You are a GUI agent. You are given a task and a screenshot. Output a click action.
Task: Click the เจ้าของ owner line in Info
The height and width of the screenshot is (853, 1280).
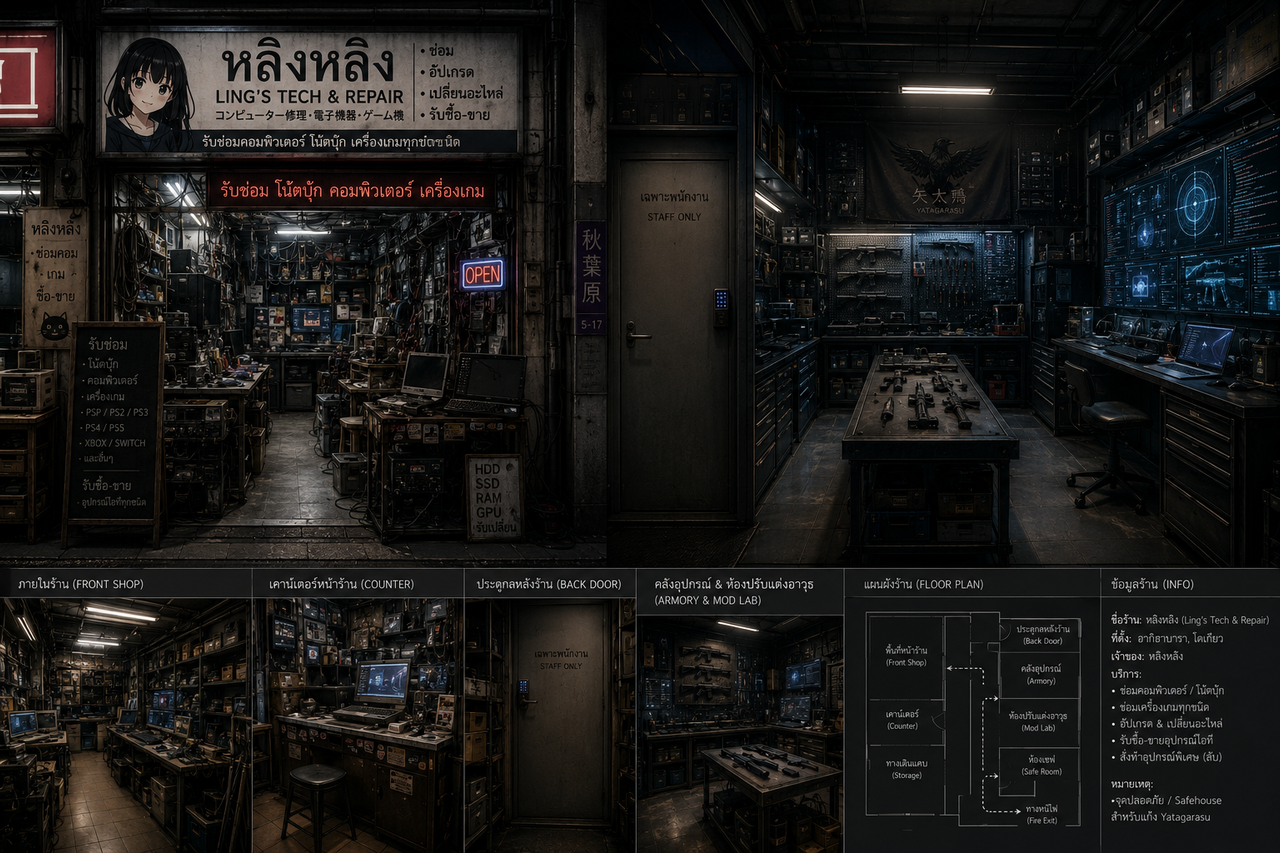coord(1148,656)
